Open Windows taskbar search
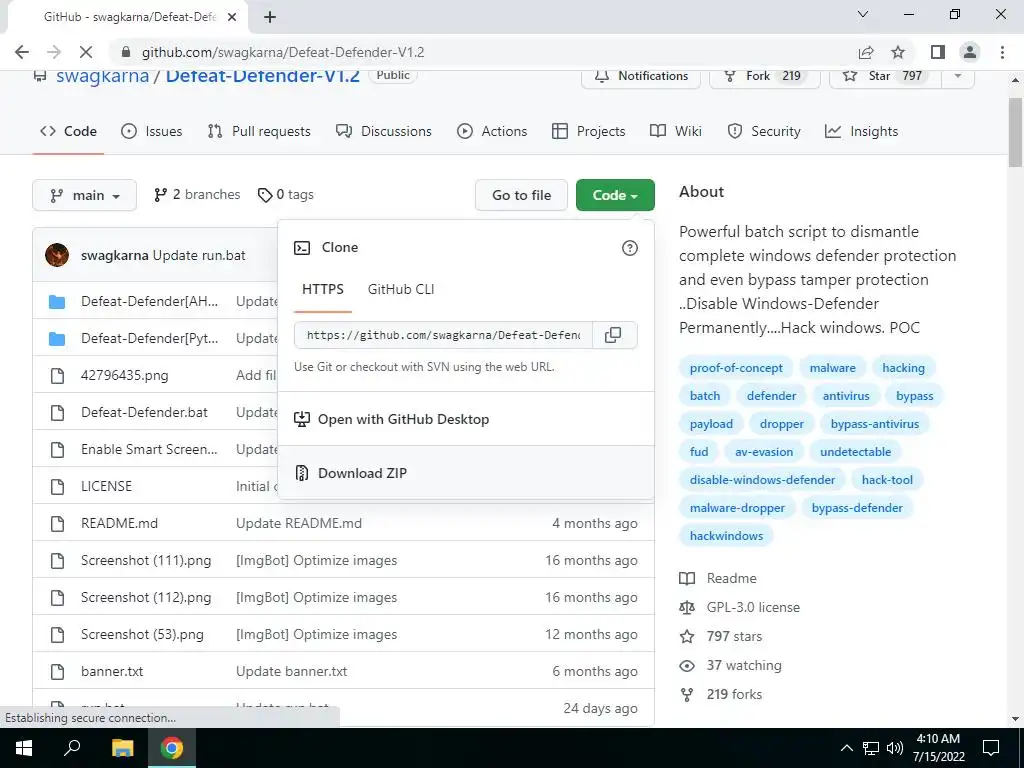Viewport: 1024px width, 768px height. [72, 748]
